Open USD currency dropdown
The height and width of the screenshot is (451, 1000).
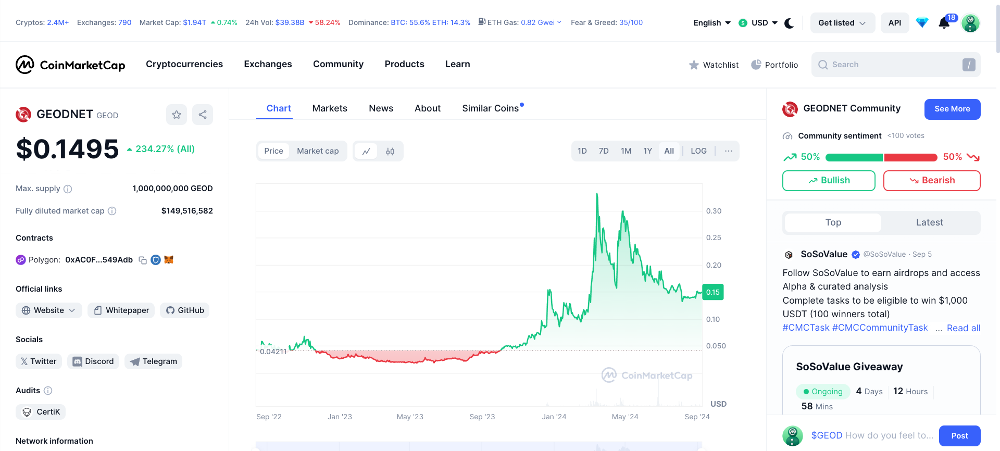click(758, 23)
